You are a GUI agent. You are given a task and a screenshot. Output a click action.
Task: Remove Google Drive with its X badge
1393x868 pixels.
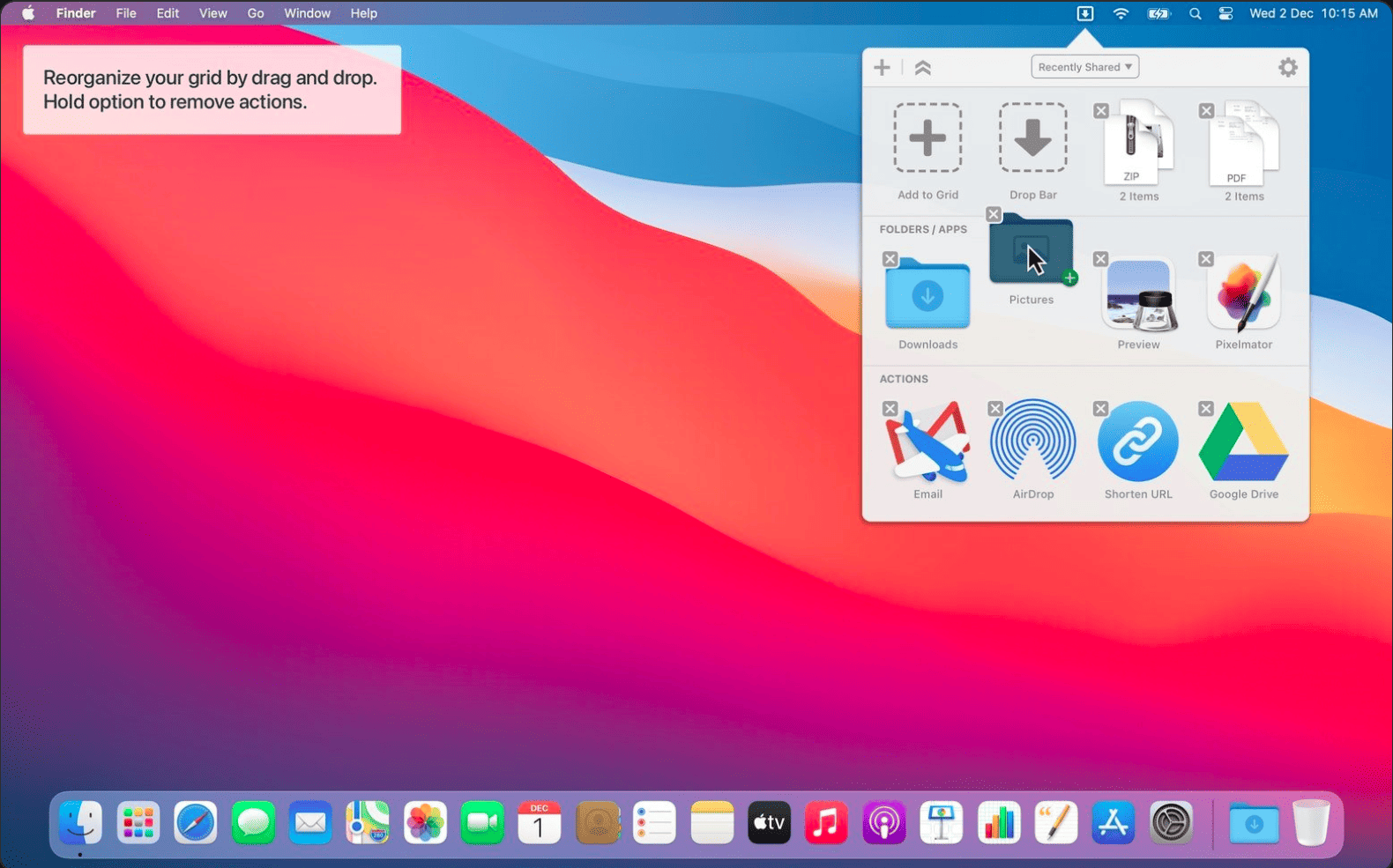[1206, 409]
